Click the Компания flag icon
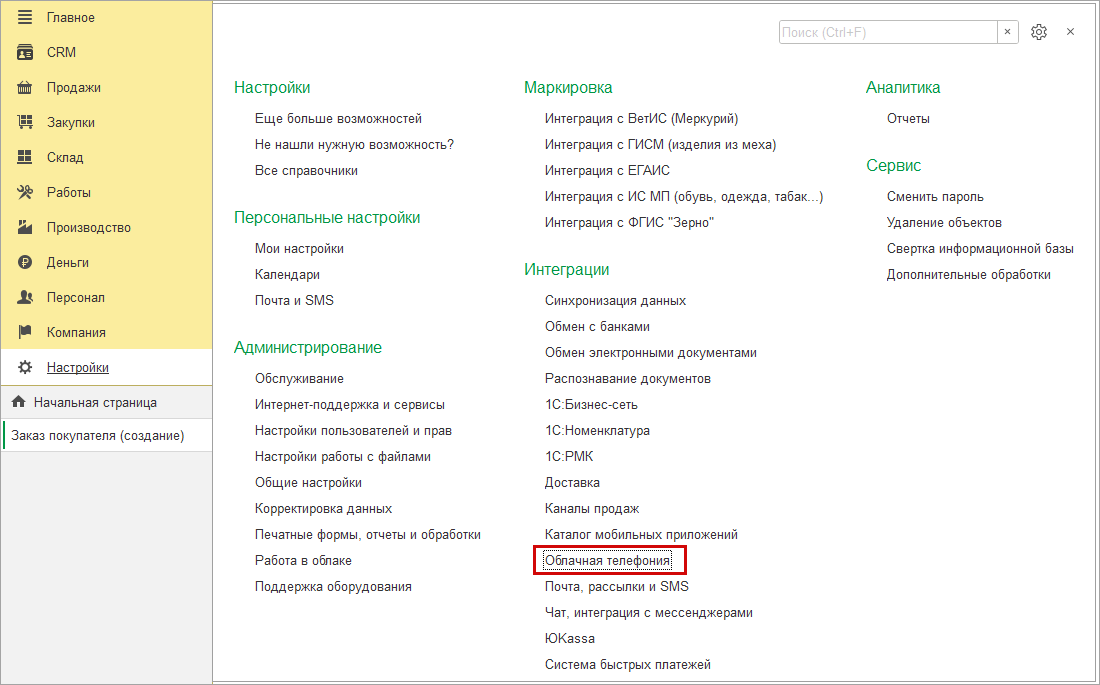 point(25,332)
